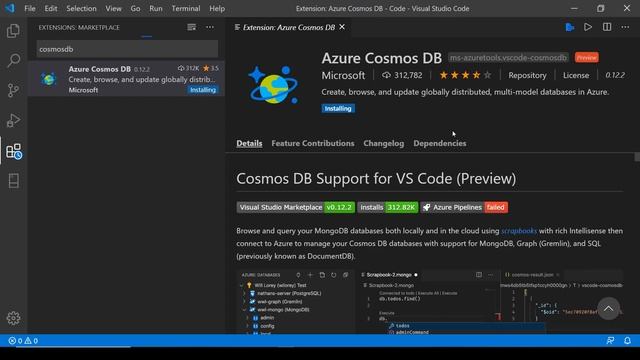
Task: Click the 312,782 install count
Action: (402, 76)
